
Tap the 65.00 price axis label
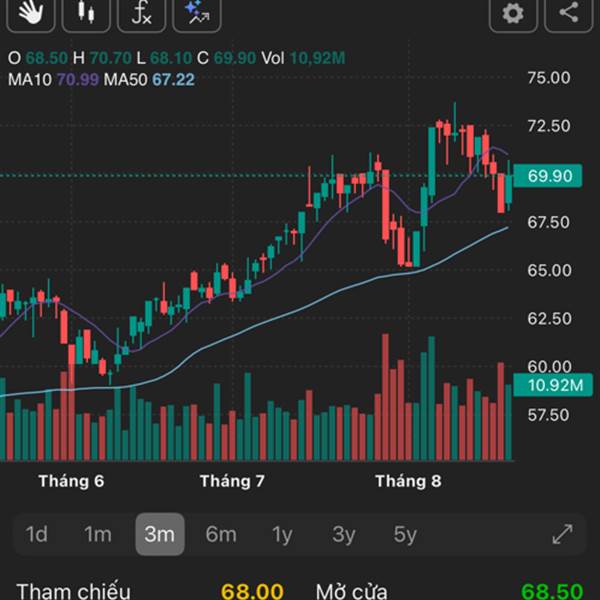click(549, 271)
